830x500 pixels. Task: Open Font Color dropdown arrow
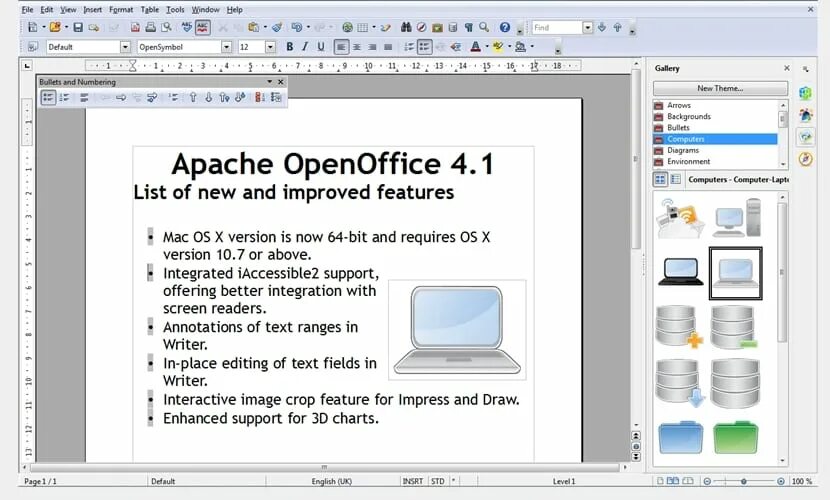pyautogui.click(x=486, y=47)
